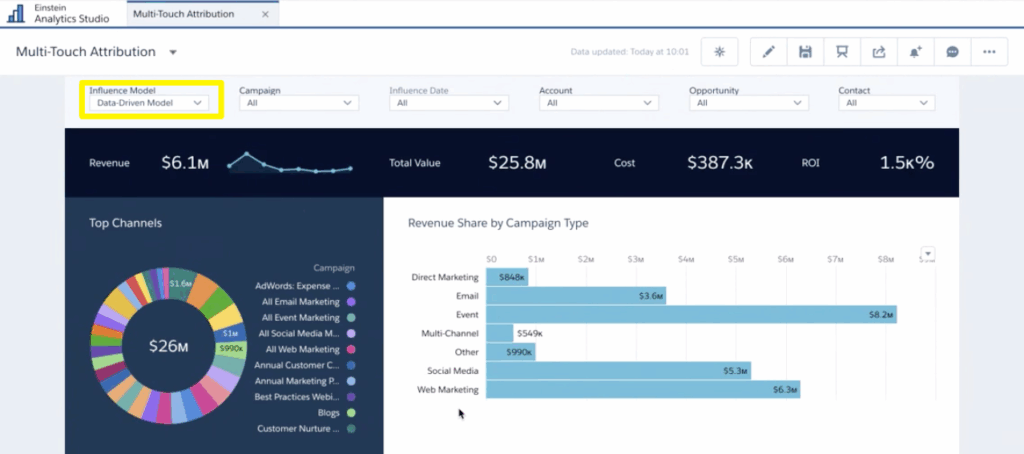Image resolution: width=1024 pixels, height=454 pixels.
Task: Switch to Multi-Touch Attribution tab
Action: click(184, 14)
